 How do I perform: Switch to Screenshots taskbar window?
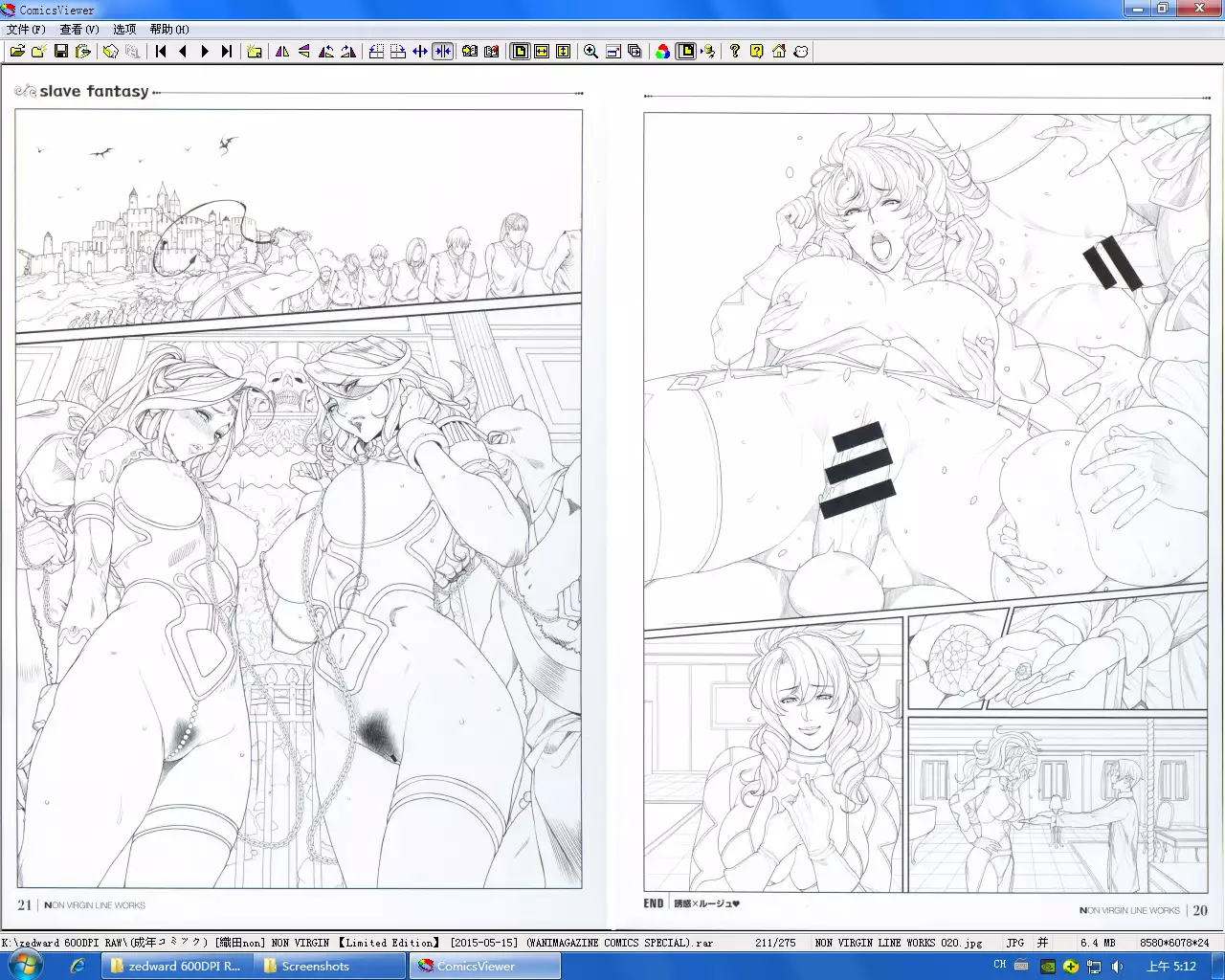316,967
